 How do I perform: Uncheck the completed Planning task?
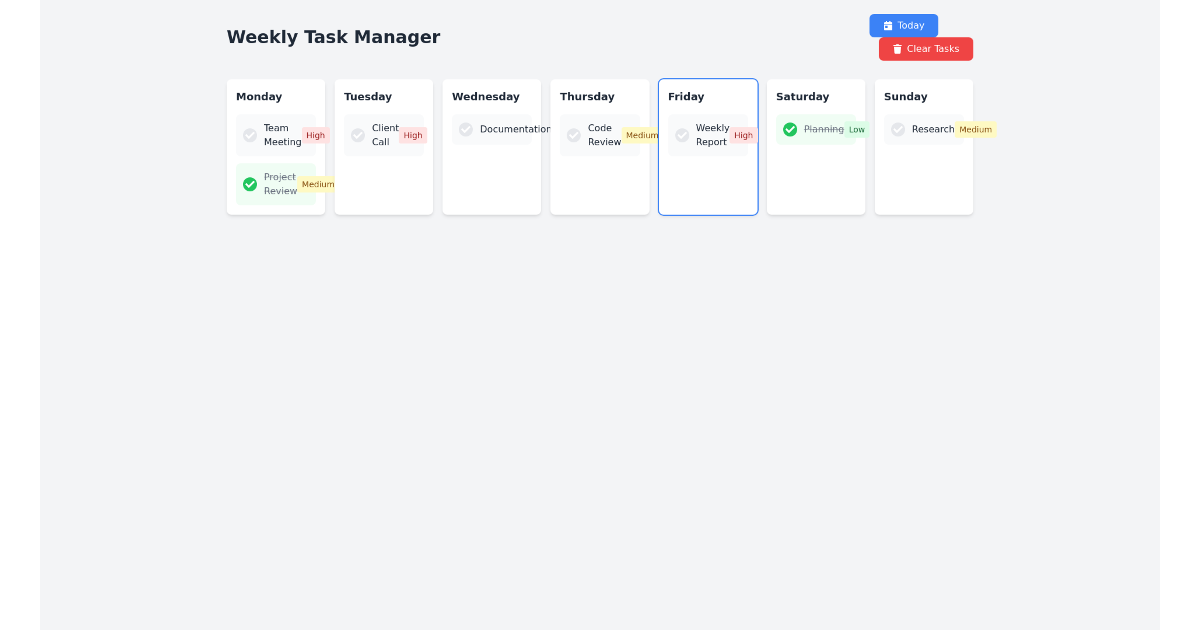pos(789,128)
